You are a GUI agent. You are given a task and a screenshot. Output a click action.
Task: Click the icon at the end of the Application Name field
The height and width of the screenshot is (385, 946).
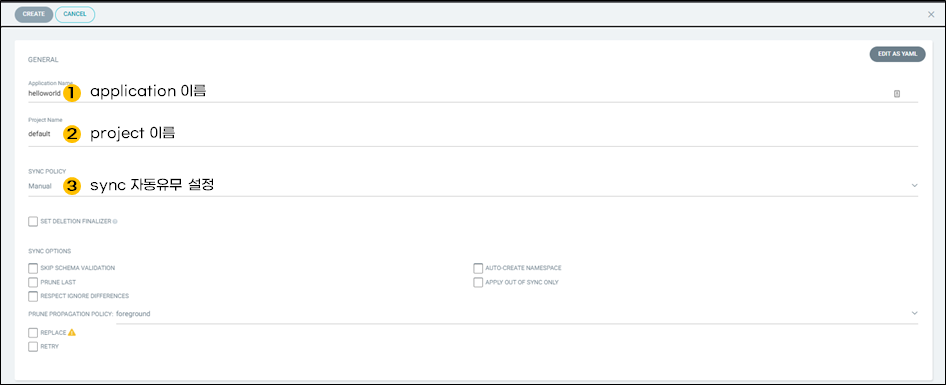click(897, 94)
